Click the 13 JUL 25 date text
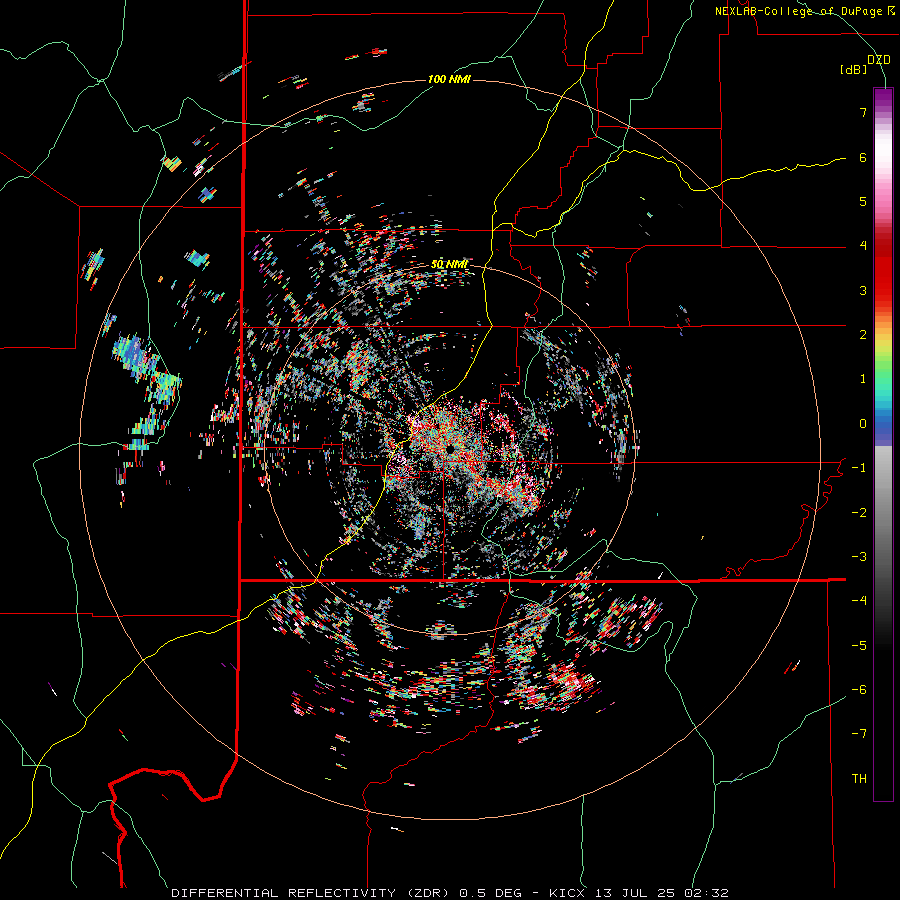Screen dimensions: 900x900 pyautogui.click(x=637, y=893)
